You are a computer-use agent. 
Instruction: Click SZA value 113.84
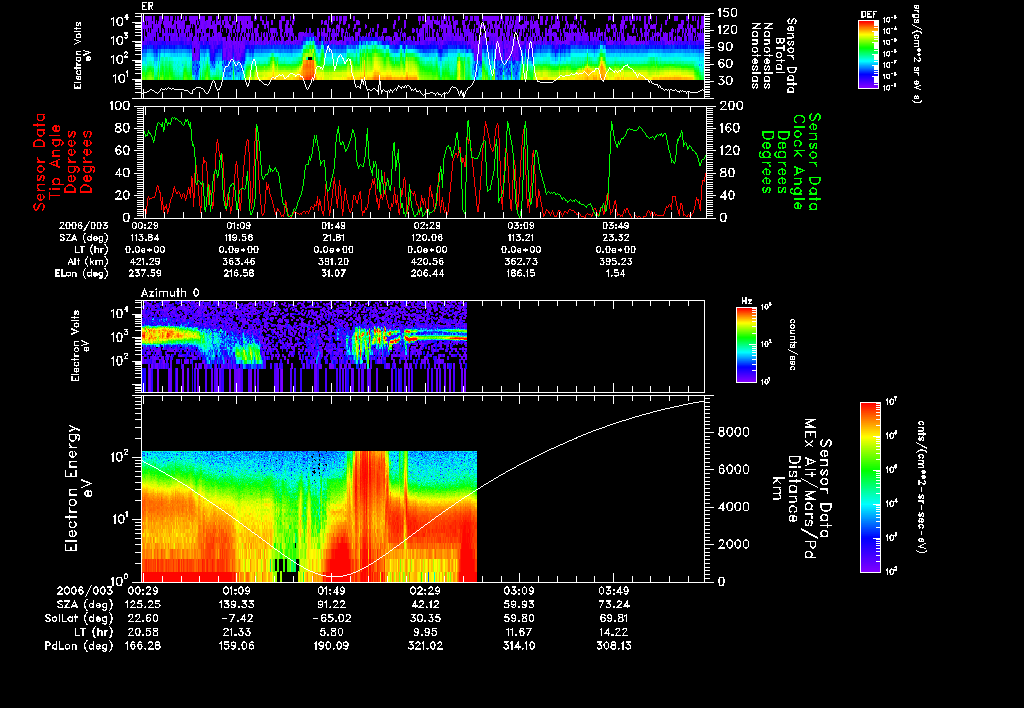coord(144,238)
